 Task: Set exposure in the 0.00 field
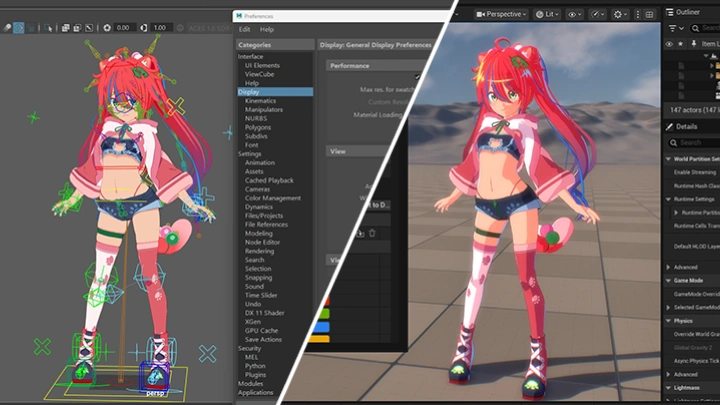tap(124, 28)
